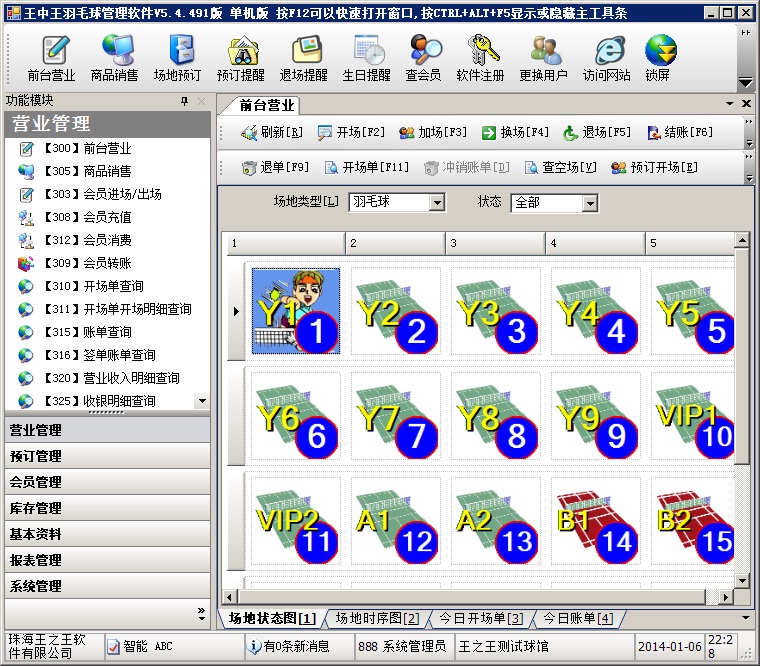
Task: Expand the 场地类型 dropdown
Action: [x=436, y=203]
